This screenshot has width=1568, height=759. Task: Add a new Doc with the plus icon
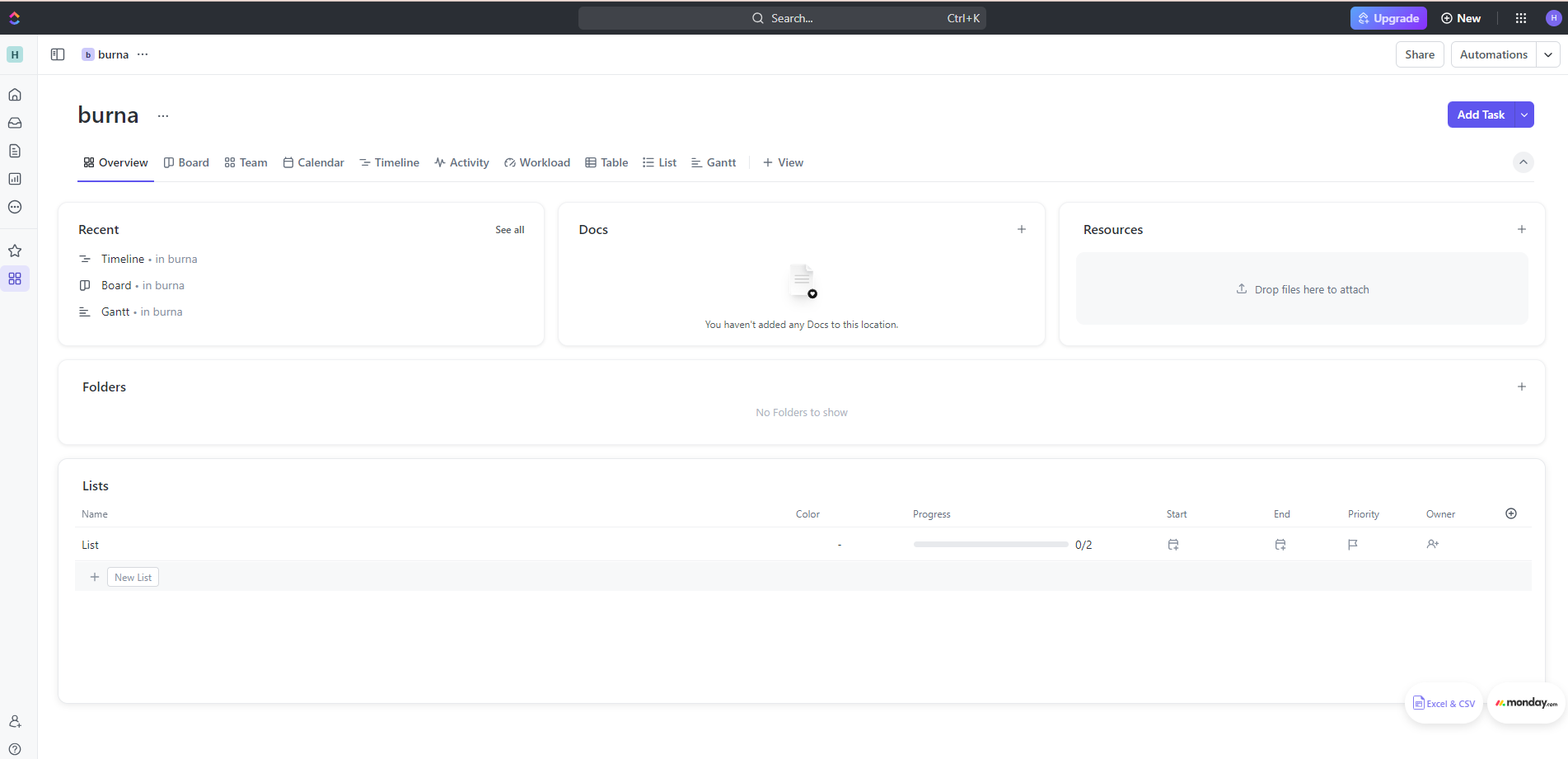[x=1022, y=229]
